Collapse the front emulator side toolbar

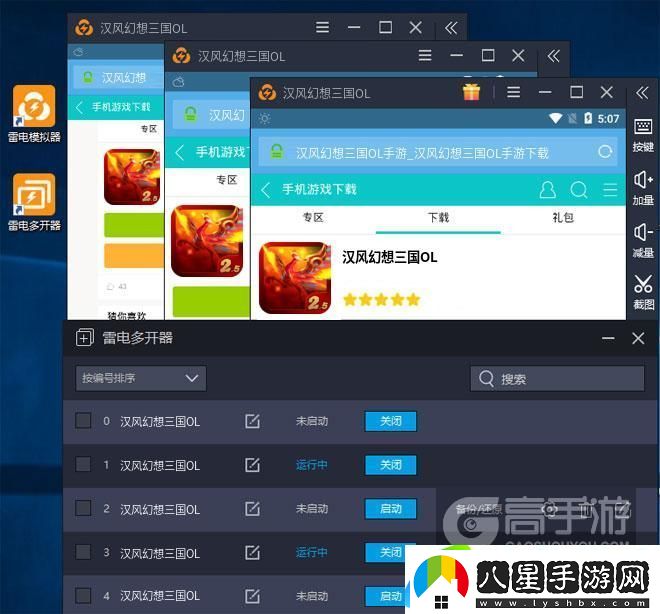click(x=642, y=93)
